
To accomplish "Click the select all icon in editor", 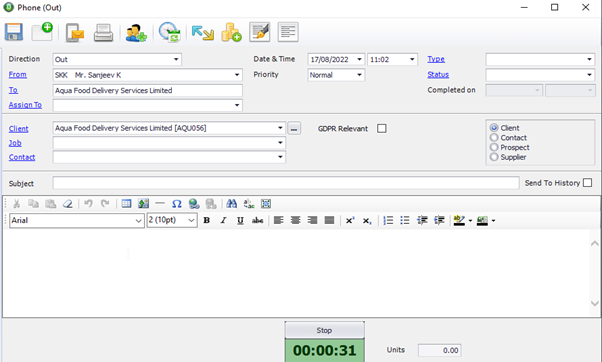I will point(266,204).
